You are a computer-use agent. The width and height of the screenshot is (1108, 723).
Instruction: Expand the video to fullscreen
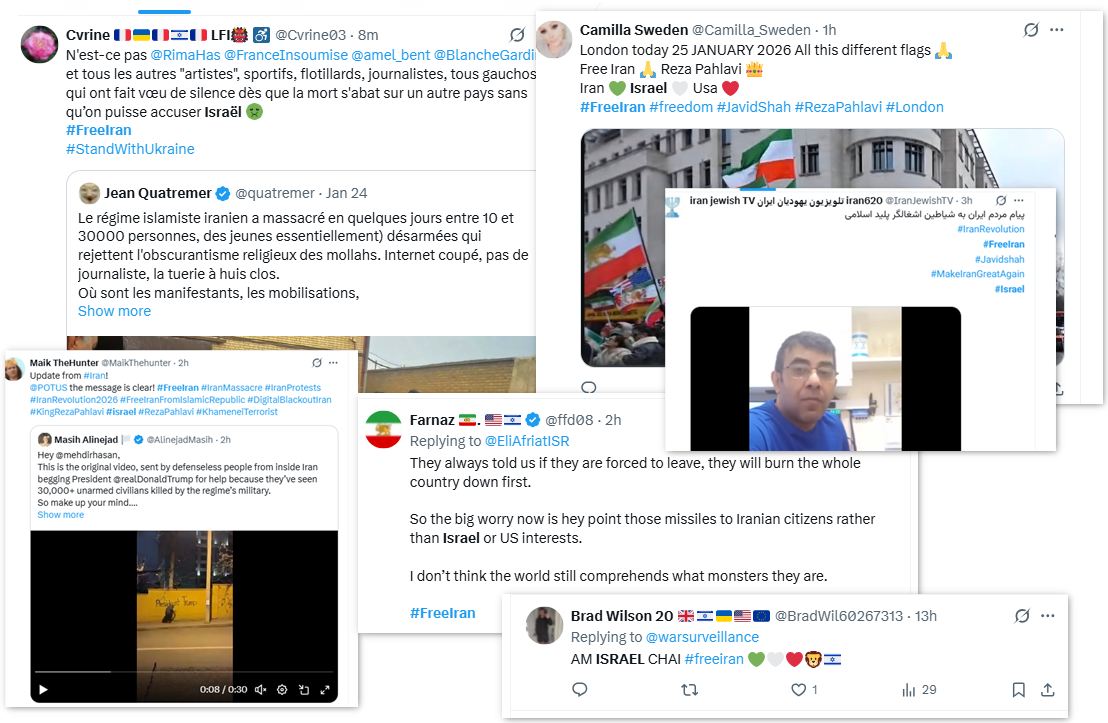pyautogui.click(x=325, y=690)
